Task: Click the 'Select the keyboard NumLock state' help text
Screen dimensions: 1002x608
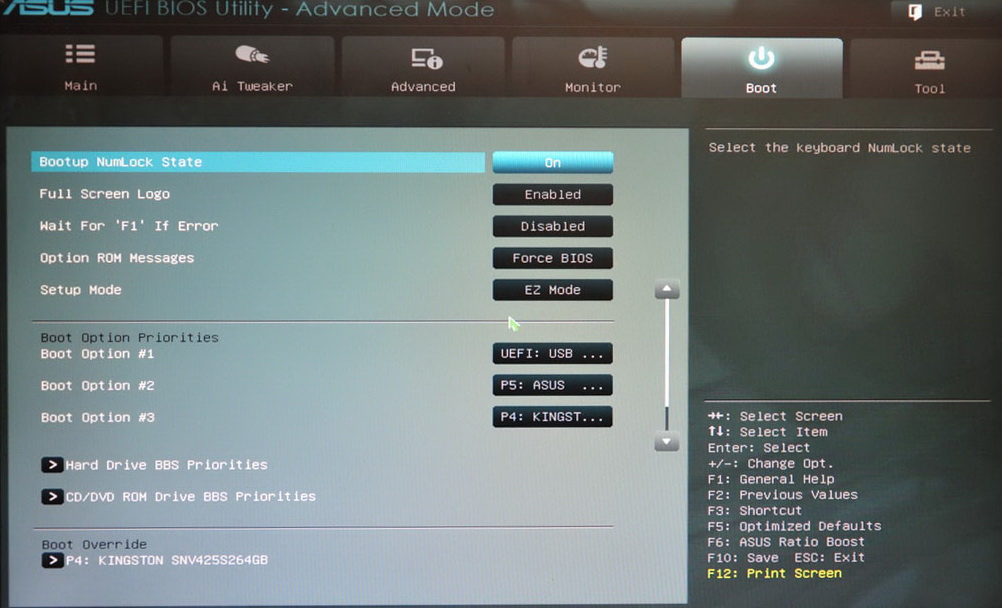Action: [840, 148]
